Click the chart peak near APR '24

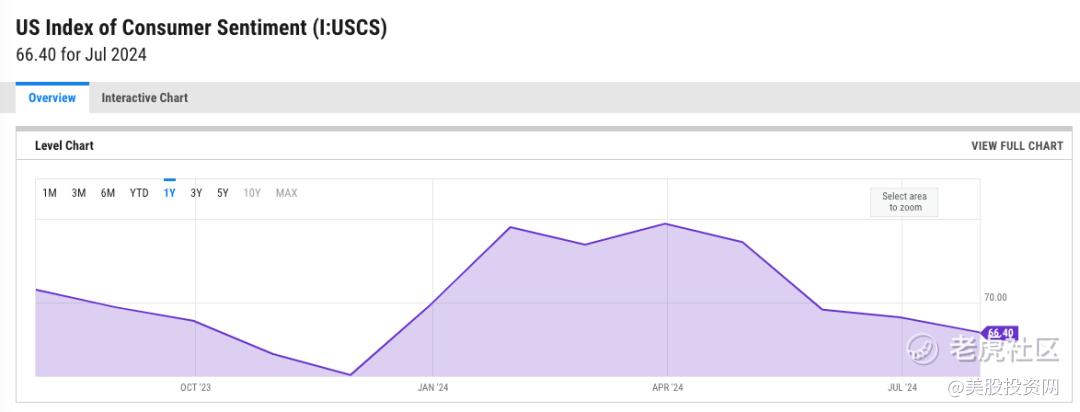coord(665,224)
